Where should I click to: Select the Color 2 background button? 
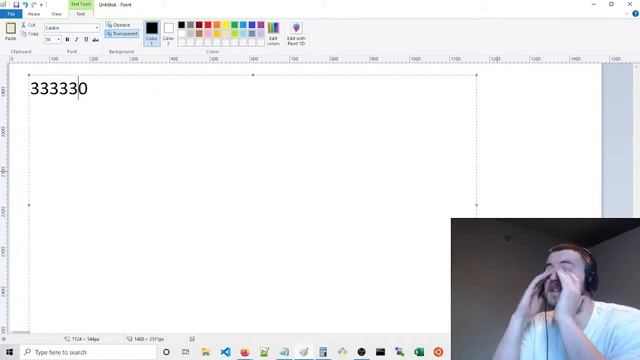(169, 33)
